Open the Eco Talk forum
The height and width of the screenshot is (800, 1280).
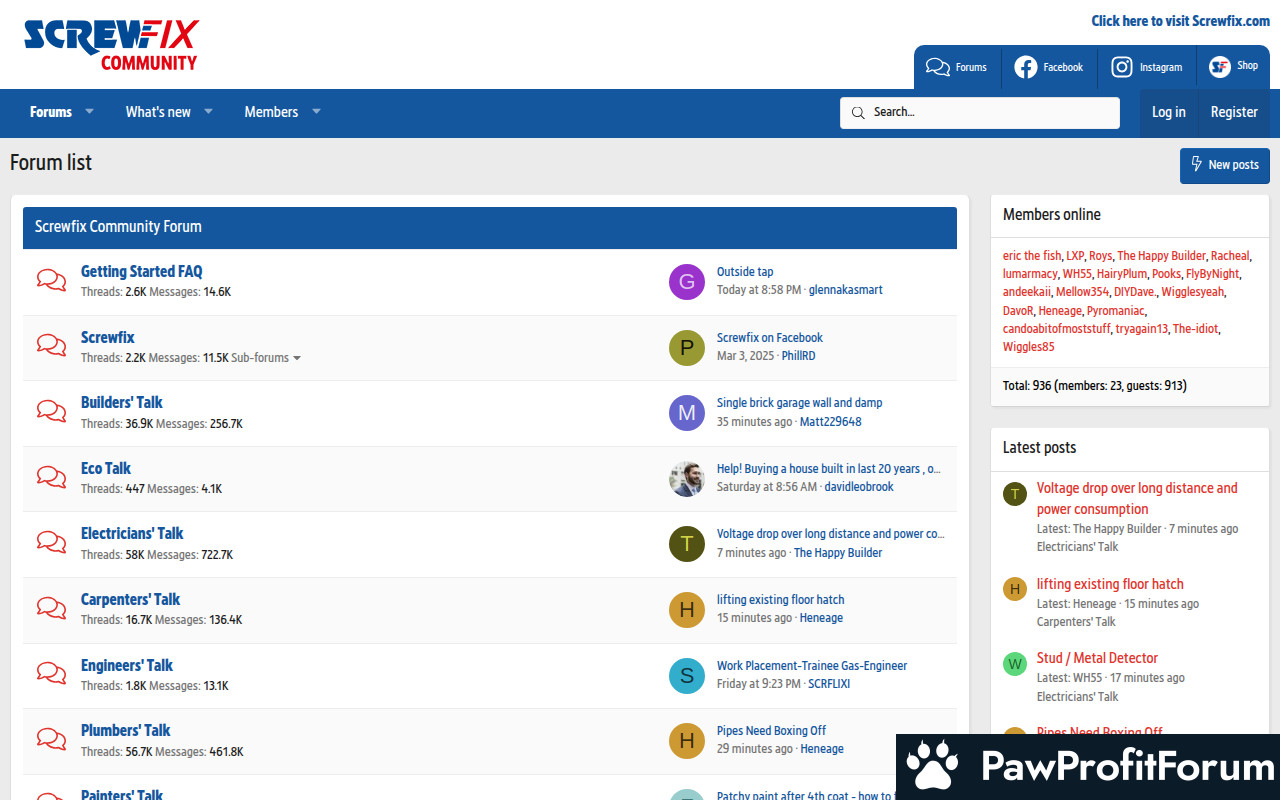[106, 469]
